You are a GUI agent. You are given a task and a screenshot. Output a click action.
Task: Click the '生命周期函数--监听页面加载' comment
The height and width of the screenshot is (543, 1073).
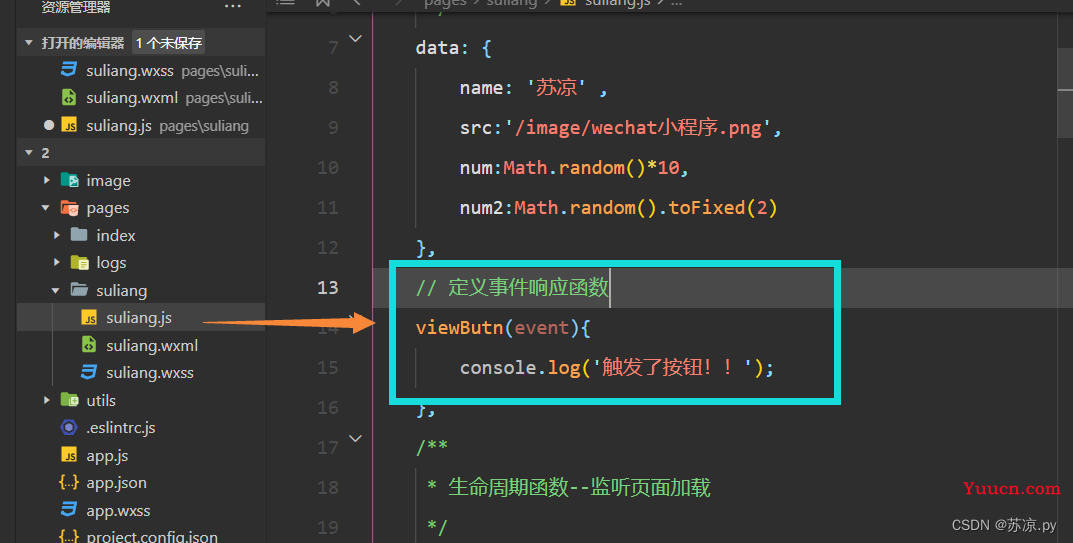coord(579,488)
